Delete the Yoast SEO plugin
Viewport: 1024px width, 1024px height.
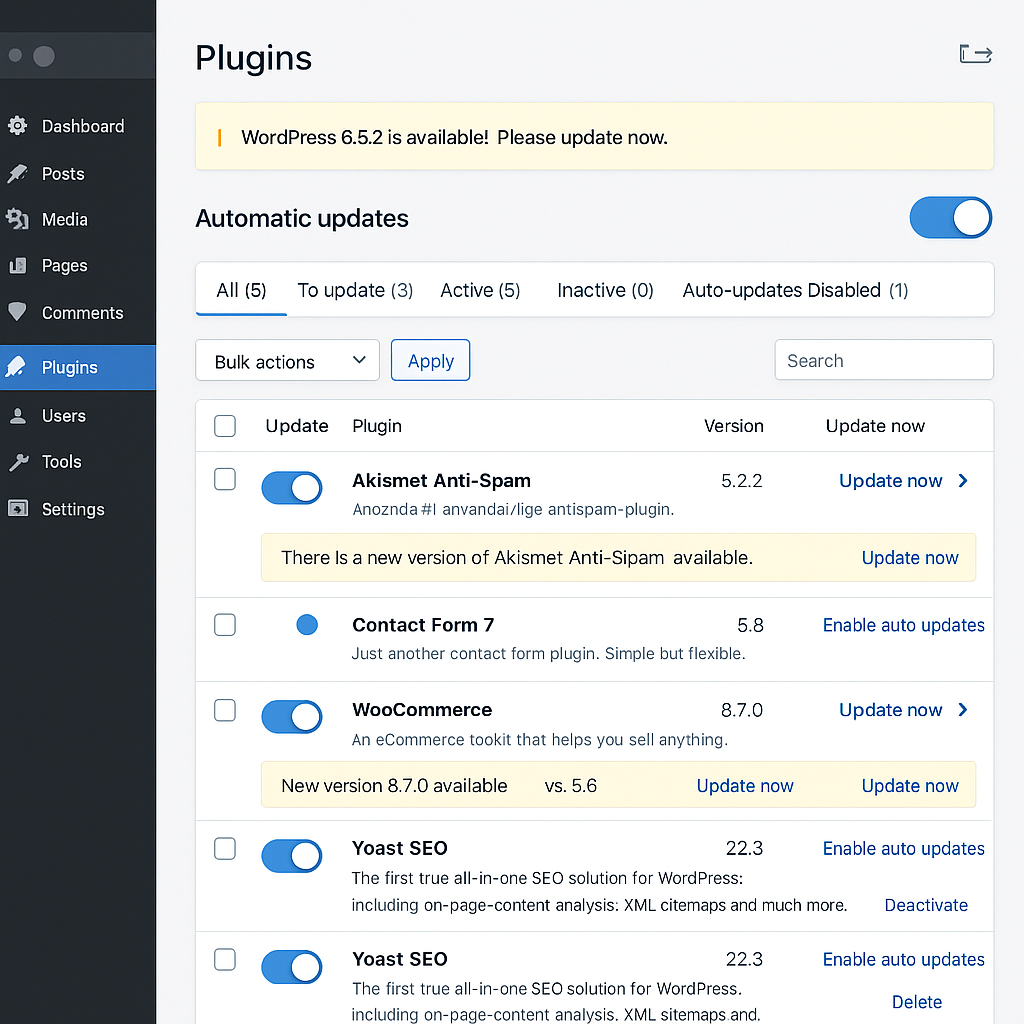coord(917,1002)
